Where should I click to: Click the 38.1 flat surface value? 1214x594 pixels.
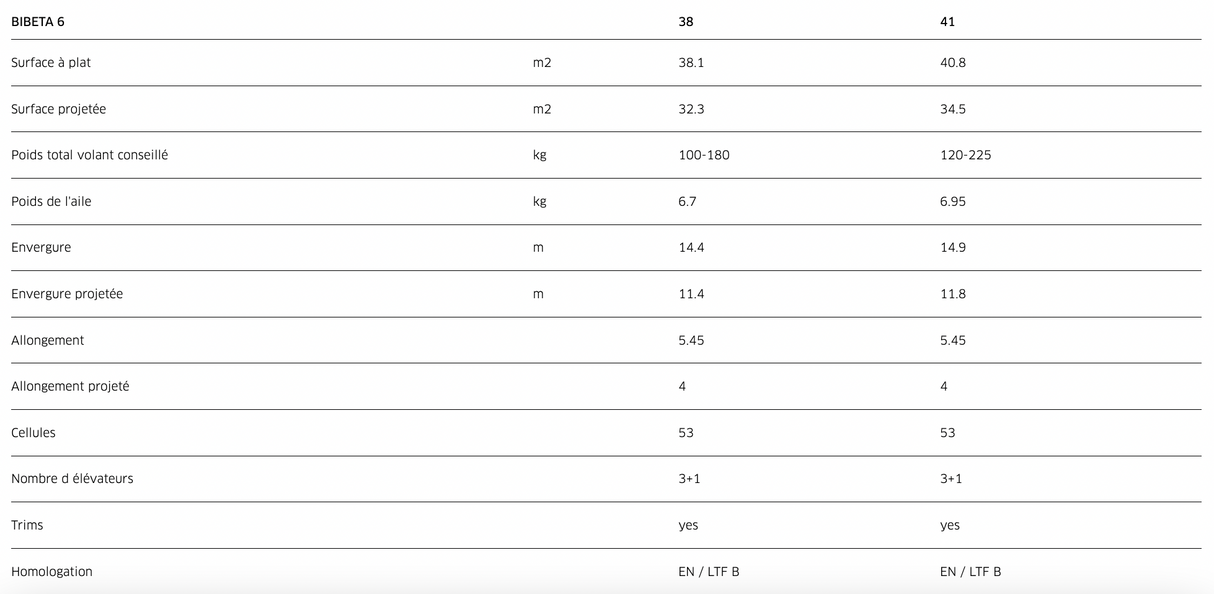(691, 62)
